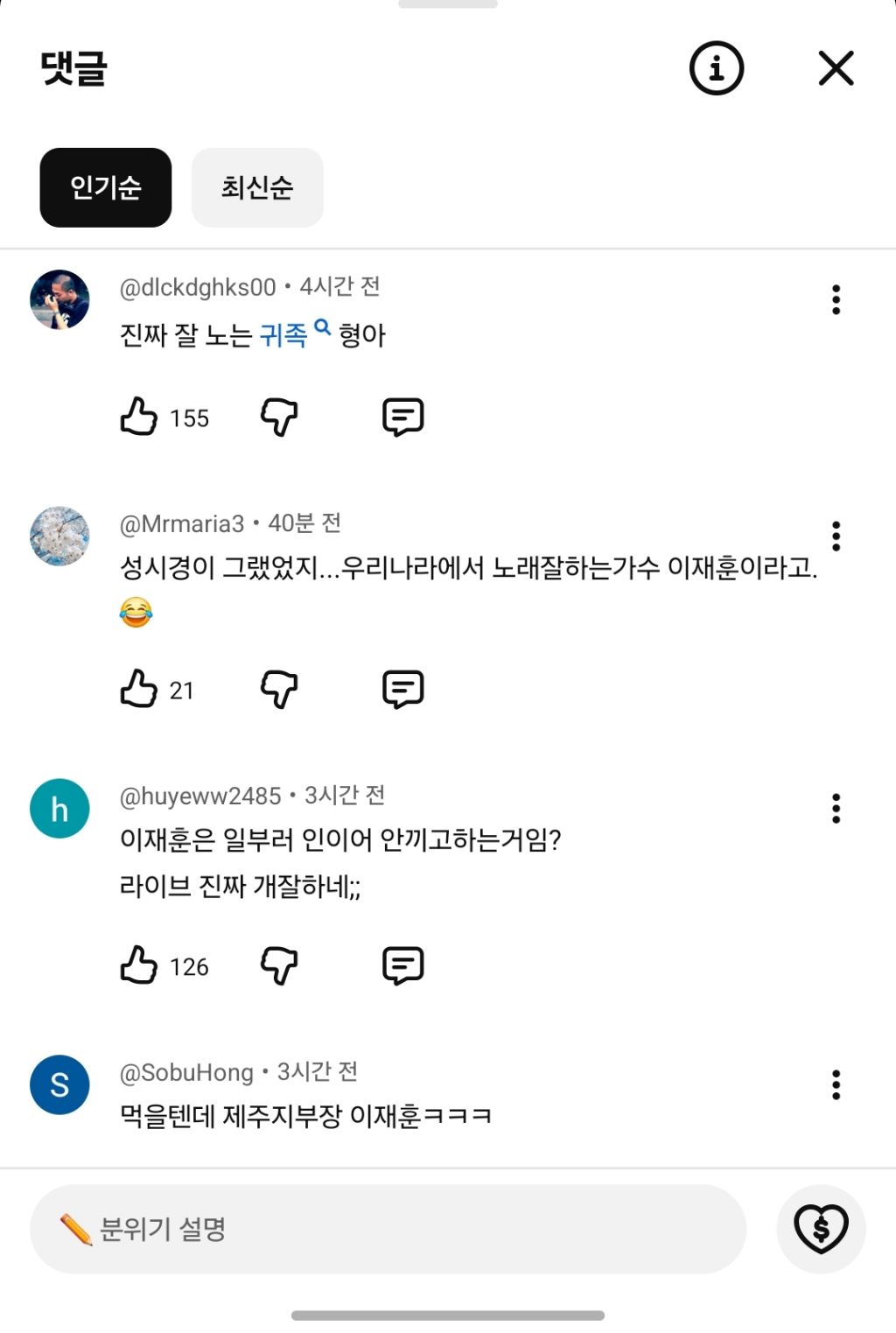Open more options for @Mrmaria3 comment
Viewport: 896px width, 1333px height.
tap(836, 536)
